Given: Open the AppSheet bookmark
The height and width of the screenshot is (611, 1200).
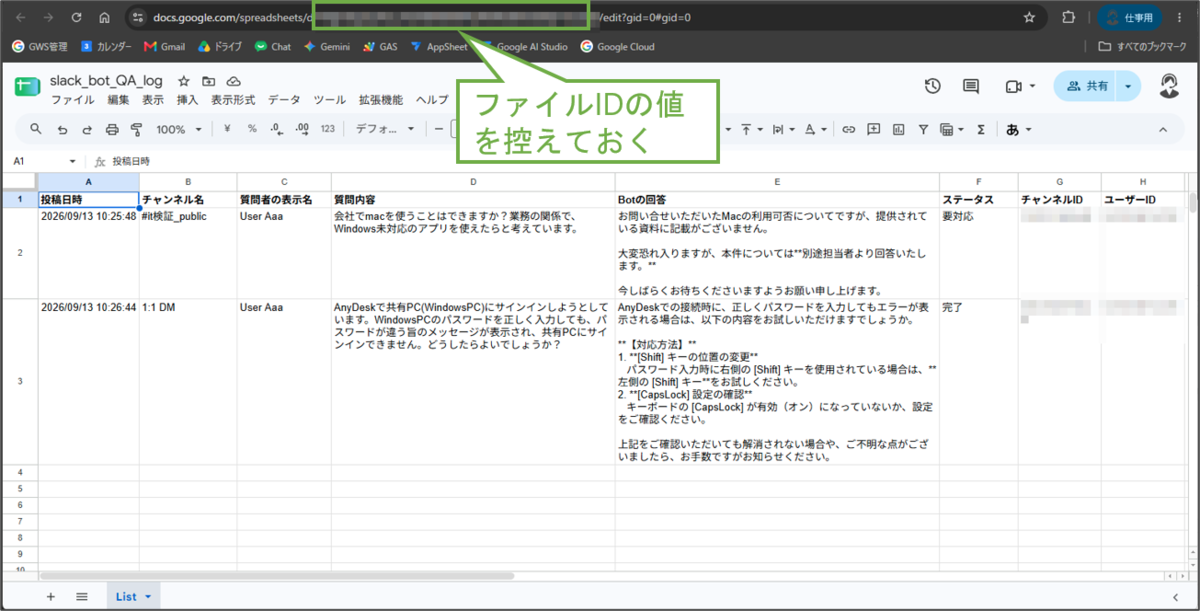Looking at the screenshot, I should coord(438,46).
